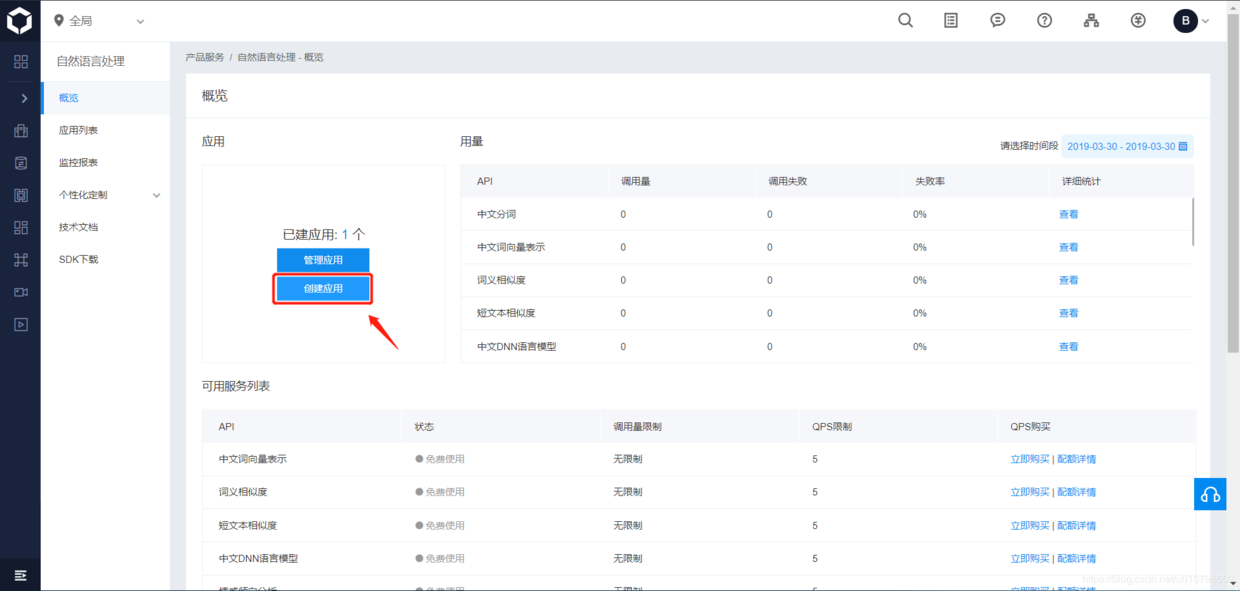
Task: Click 立即购买 for 短文本相似度
Action: click(x=1030, y=525)
